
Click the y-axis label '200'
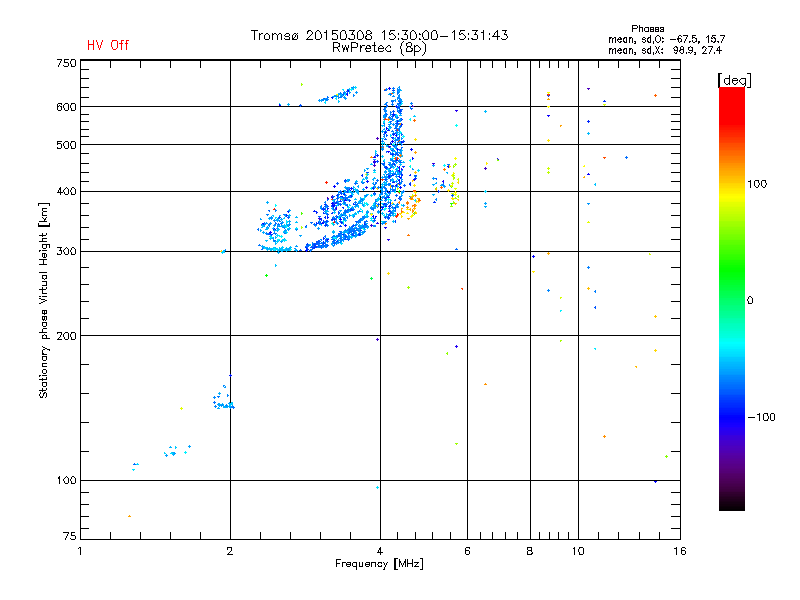66,336
